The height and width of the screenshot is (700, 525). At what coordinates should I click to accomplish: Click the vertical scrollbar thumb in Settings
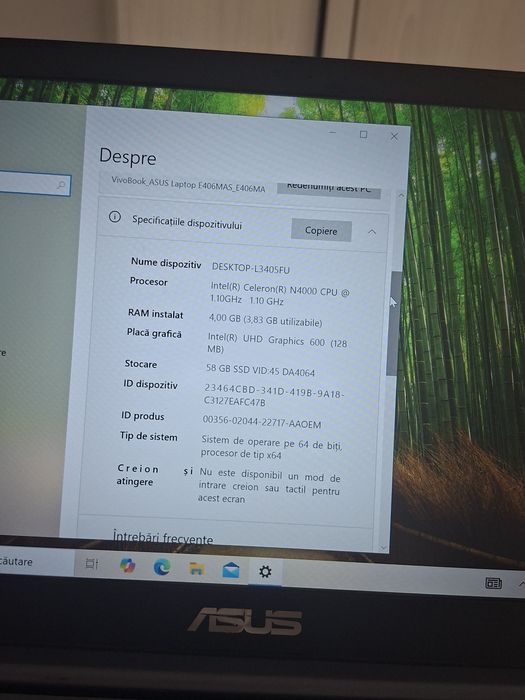click(x=393, y=324)
